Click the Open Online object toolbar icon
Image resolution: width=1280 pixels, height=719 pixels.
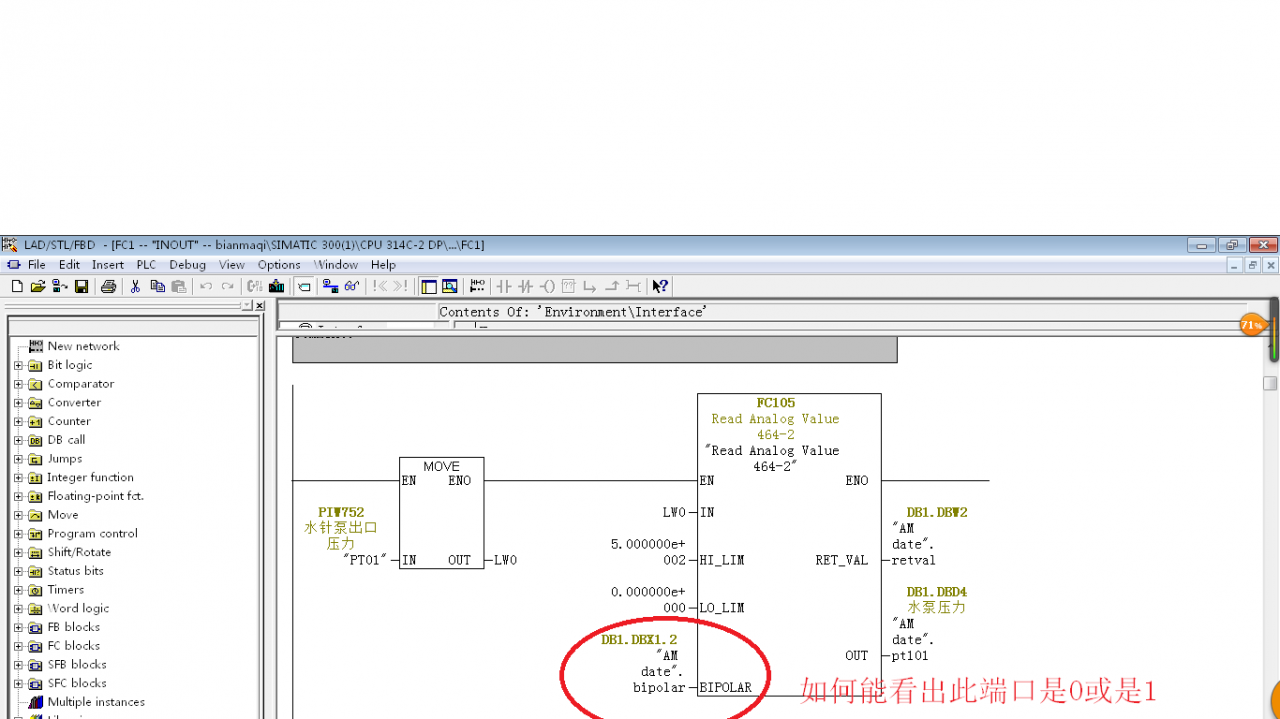point(59,286)
